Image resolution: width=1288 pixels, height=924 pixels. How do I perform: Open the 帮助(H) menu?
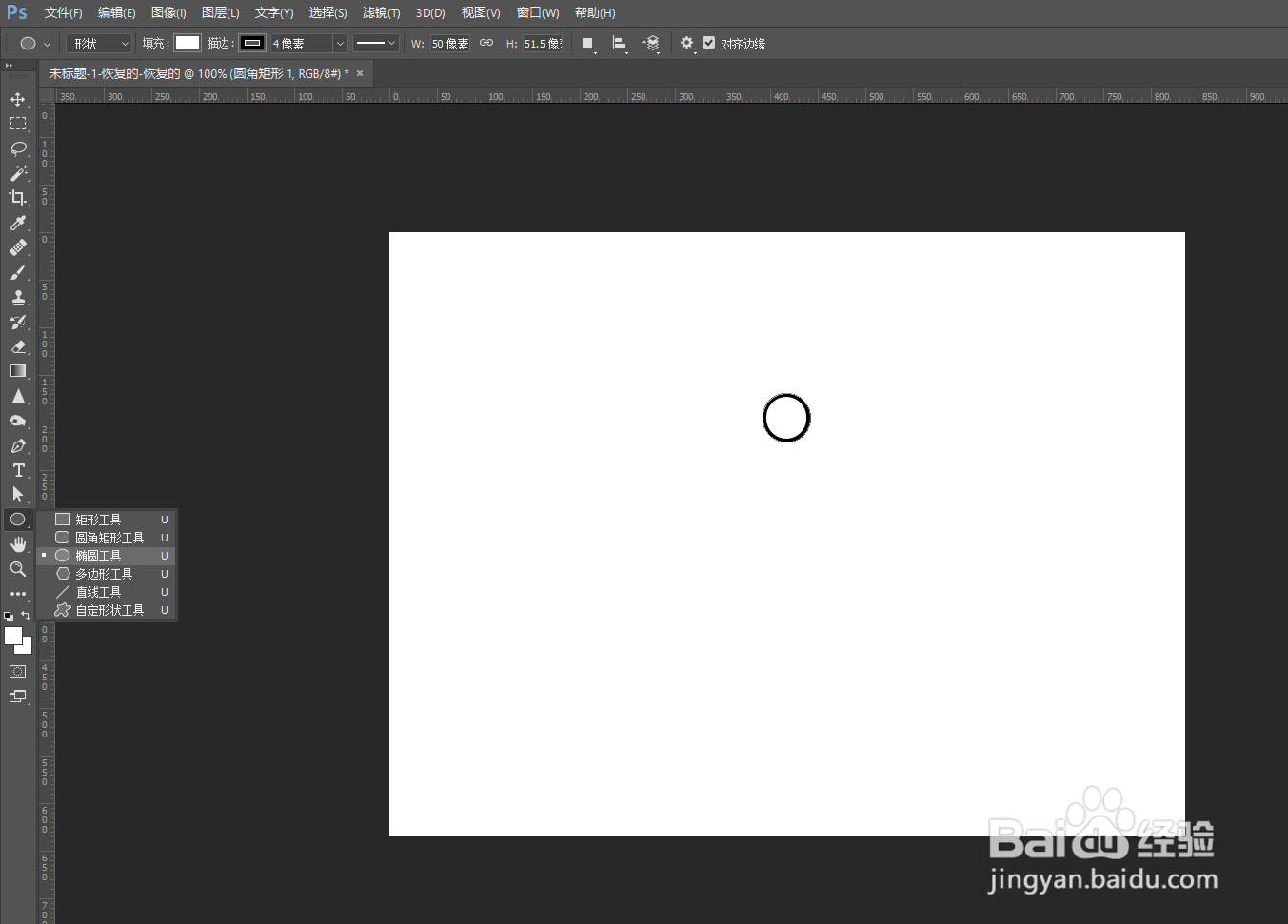coord(595,13)
